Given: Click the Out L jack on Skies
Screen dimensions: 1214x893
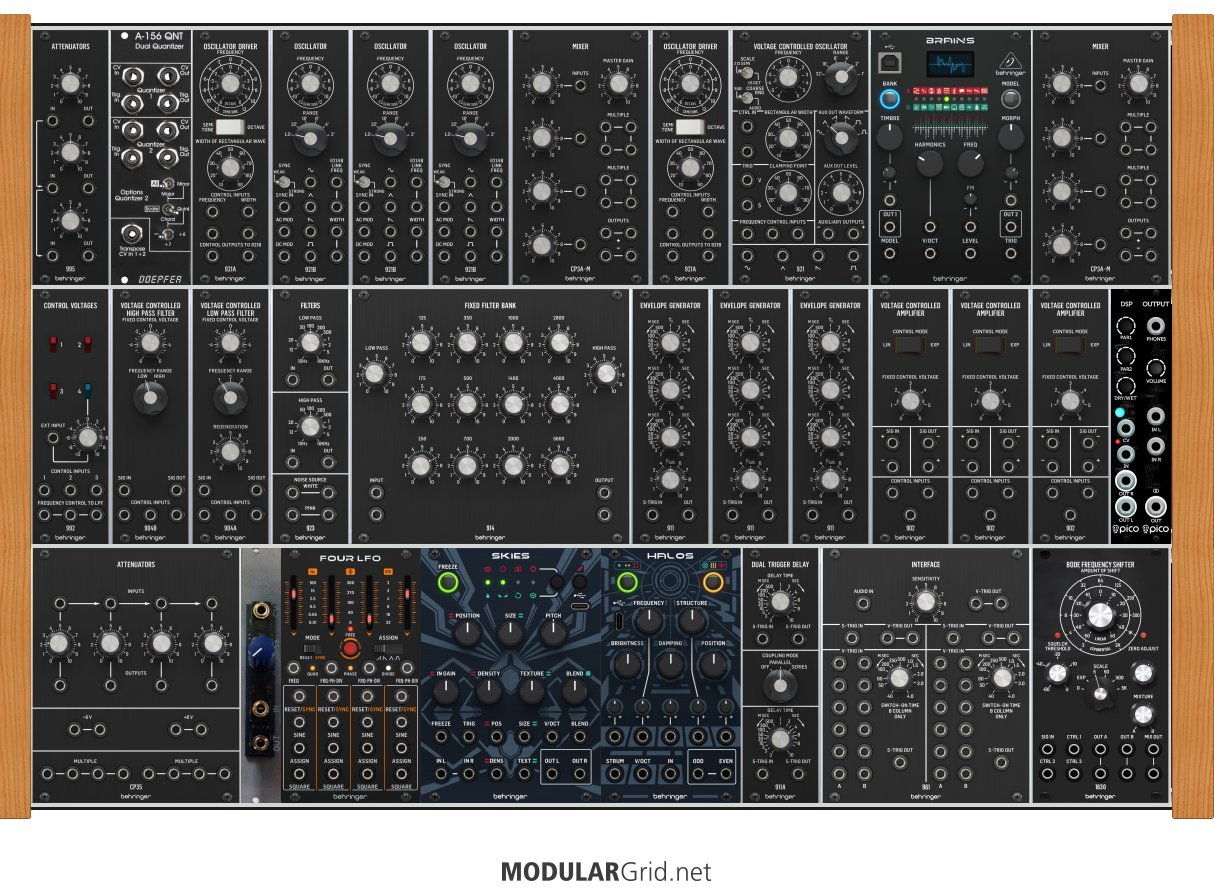Looking at the screenshot, I should [552, 773].
